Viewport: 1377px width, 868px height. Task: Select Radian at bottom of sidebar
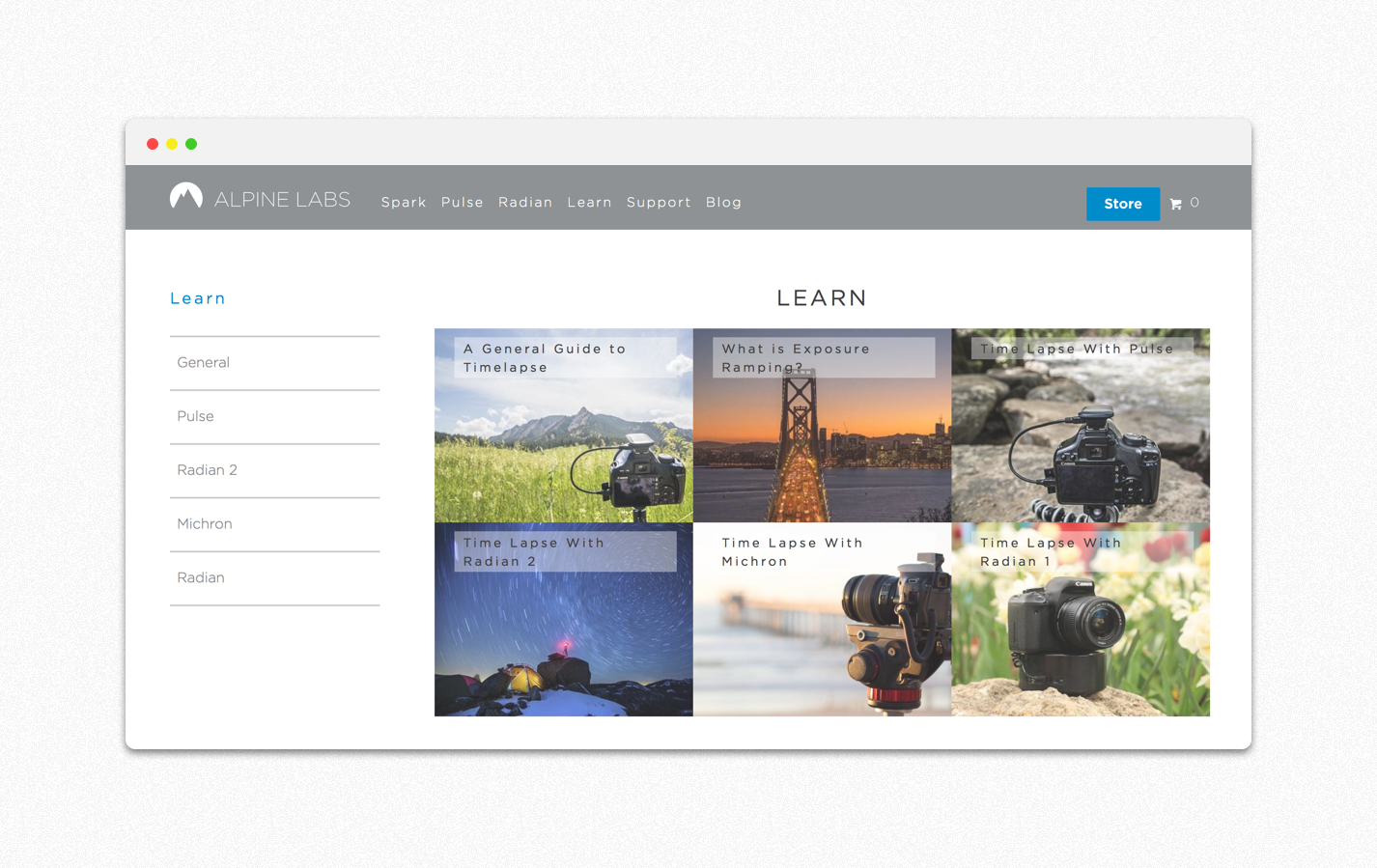274,578
